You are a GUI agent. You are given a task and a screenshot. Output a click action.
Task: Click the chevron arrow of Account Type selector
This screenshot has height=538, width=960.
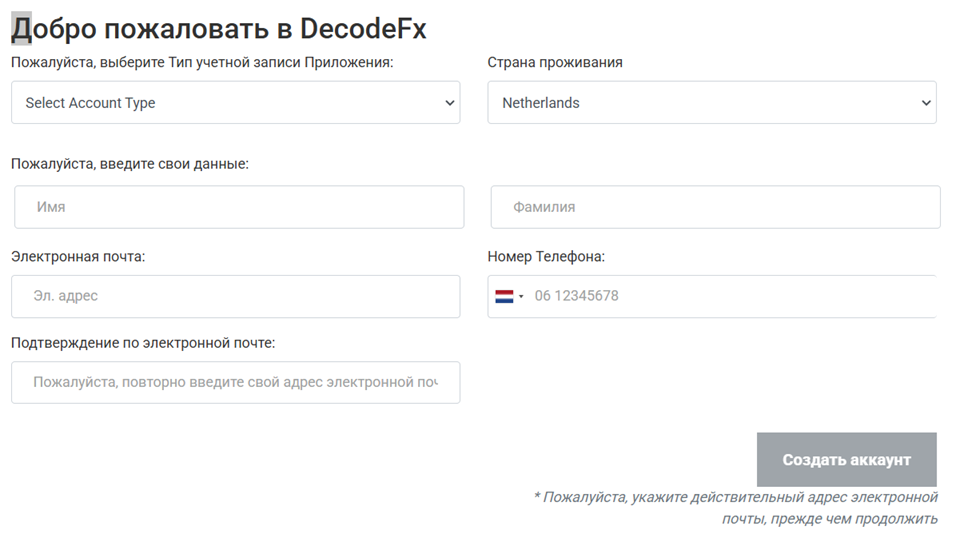click(449, 103)
